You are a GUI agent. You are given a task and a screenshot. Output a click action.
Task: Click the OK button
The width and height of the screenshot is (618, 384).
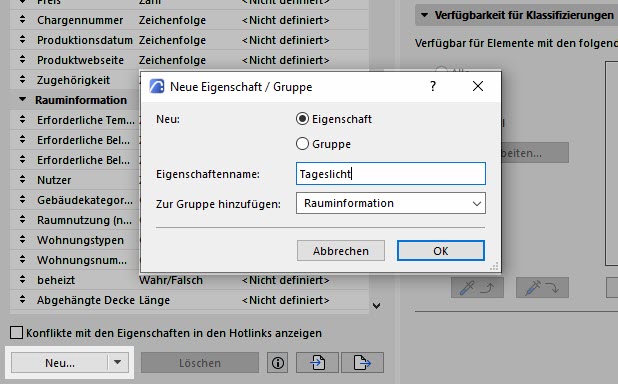pyautogui.click(x=441, y=251)
